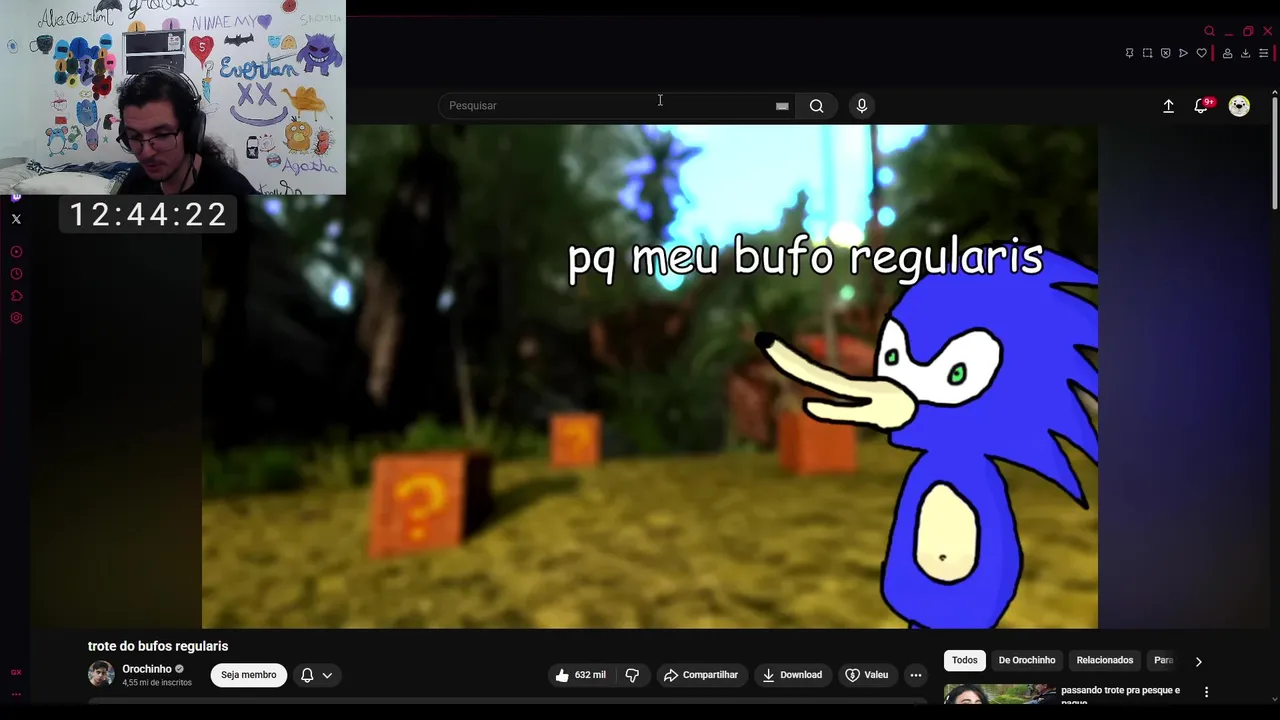The height and width of the screenshot is (720, 1280).
Task: Dislike the video with thumbs-down button
Action: click(x=632, y=675)
